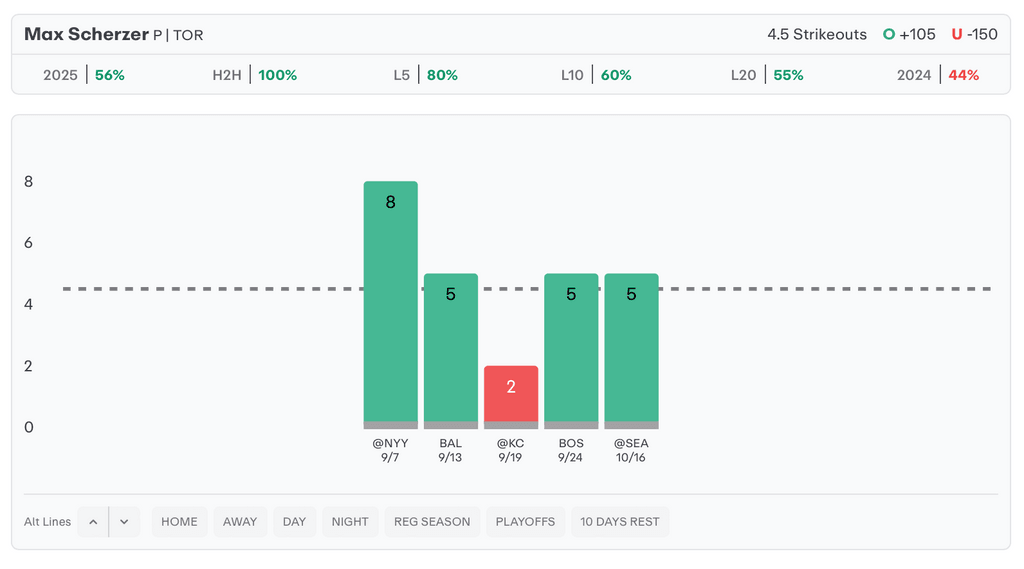
Task: Click the red @KC 9/19 bar
Action: point(511,396)
